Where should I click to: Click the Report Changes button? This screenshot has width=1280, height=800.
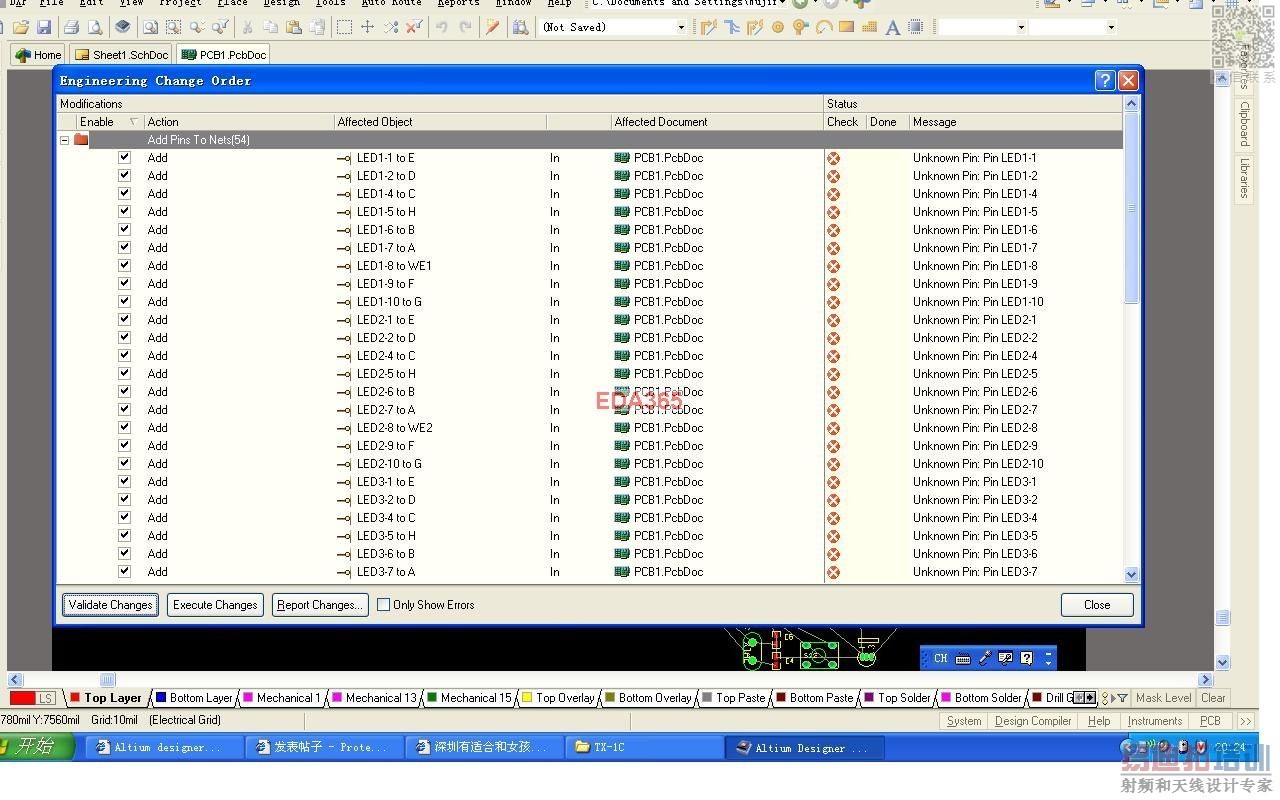[x=319, y=605]
